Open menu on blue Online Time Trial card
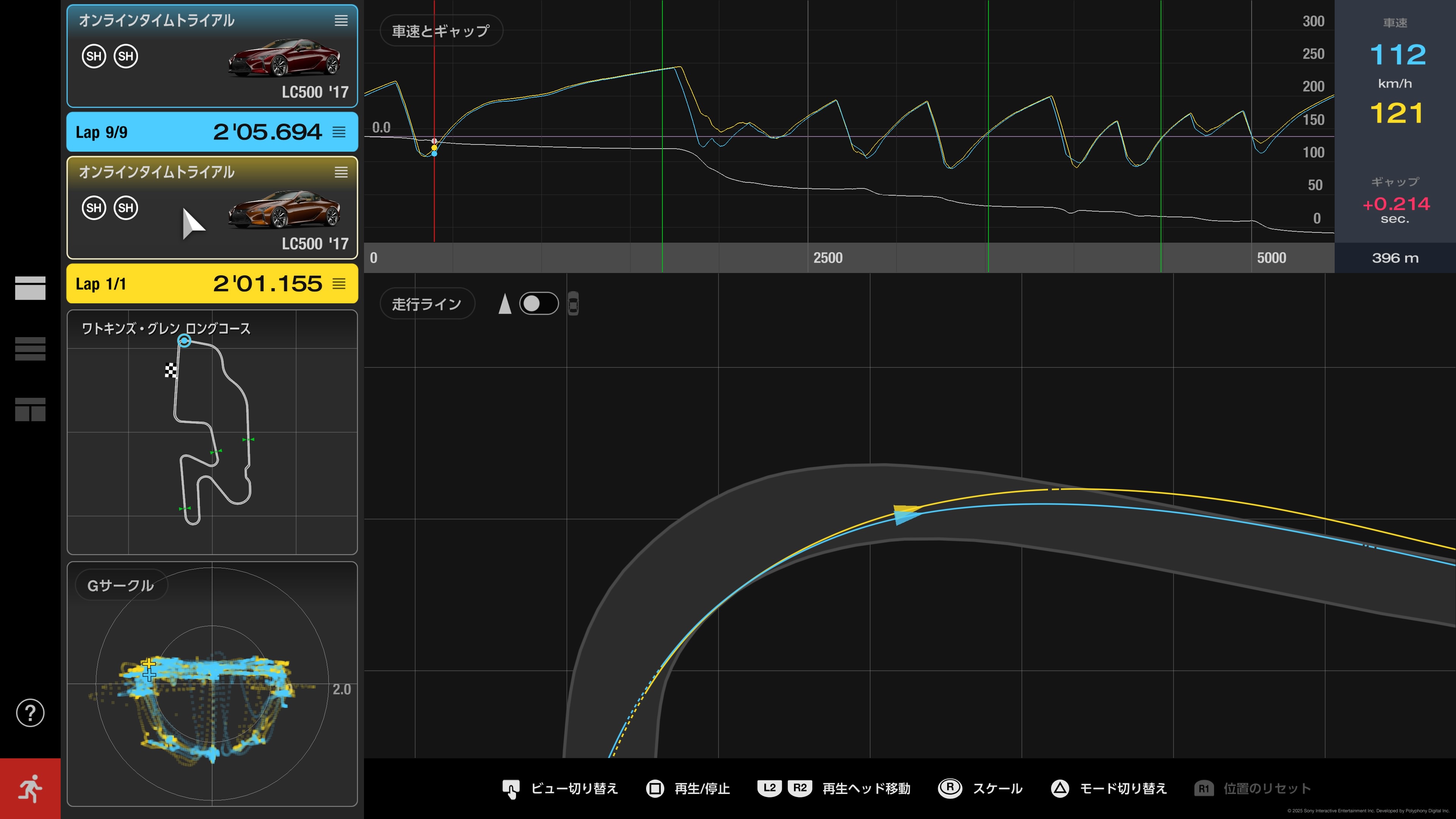The width and height of the screenshot is (1456, 819). click(x=341, y=21)
